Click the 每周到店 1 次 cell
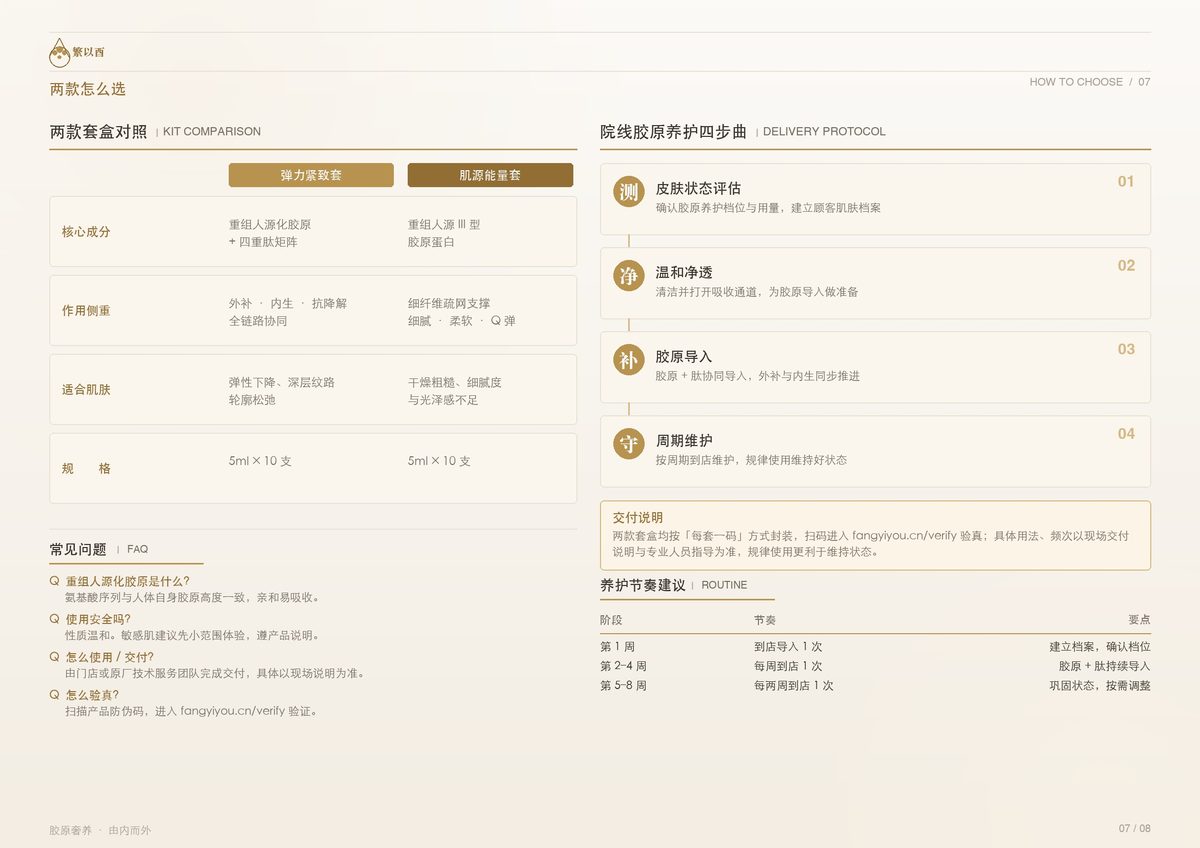The height and width of the screenshot is (848, 1200). 788,666
